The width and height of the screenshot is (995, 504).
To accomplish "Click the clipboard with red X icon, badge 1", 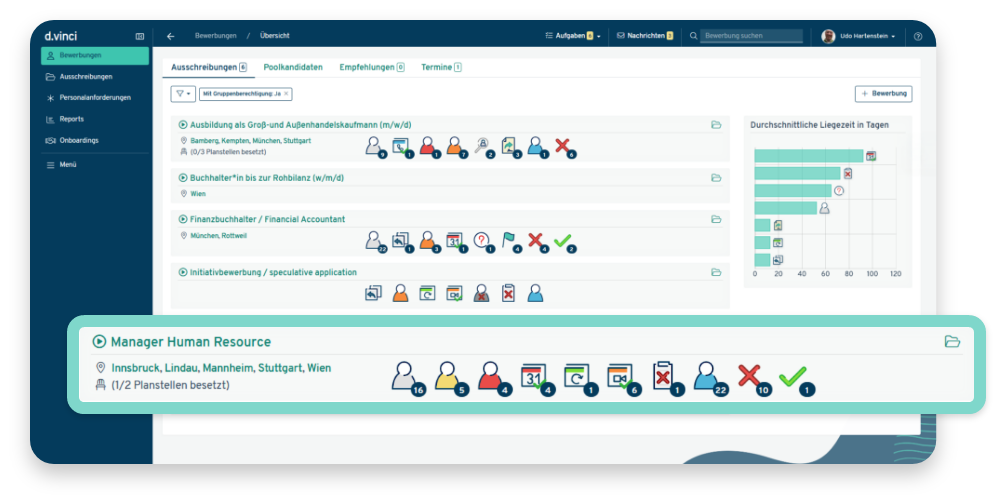I will tap(664, 376).
